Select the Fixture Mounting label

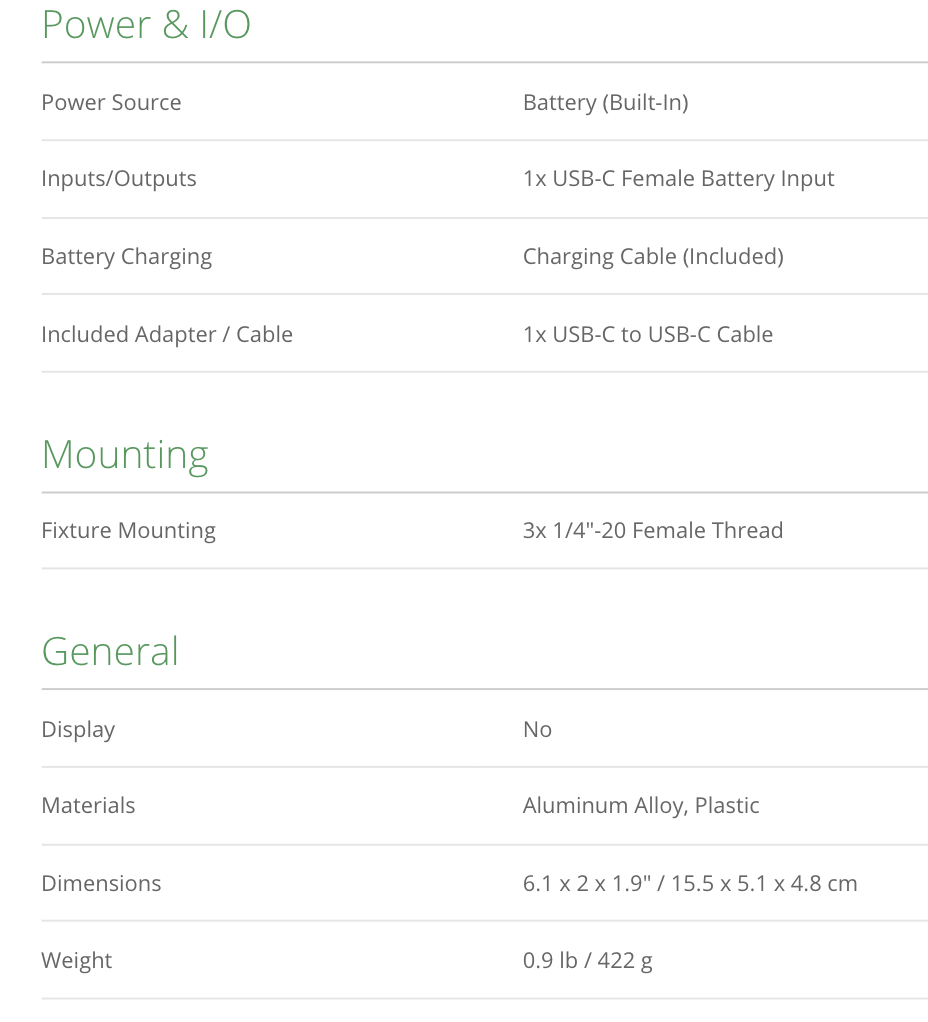128,530
